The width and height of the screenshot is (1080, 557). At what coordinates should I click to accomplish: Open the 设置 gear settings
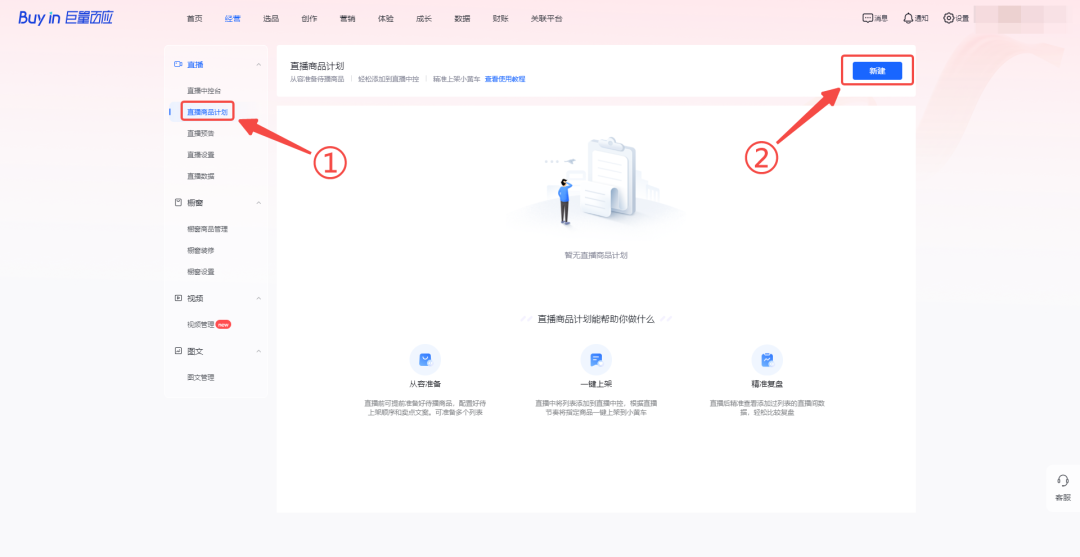948,18
